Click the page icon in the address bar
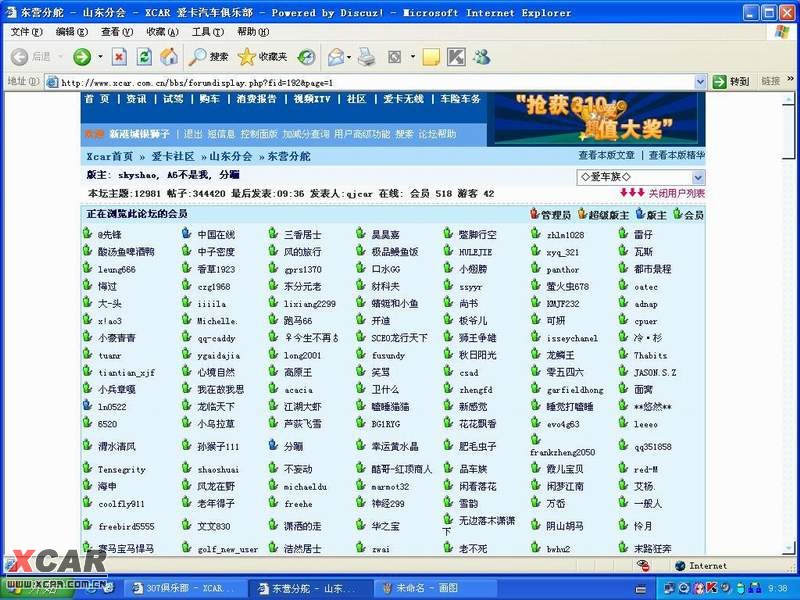 click(x=52, y=82)
